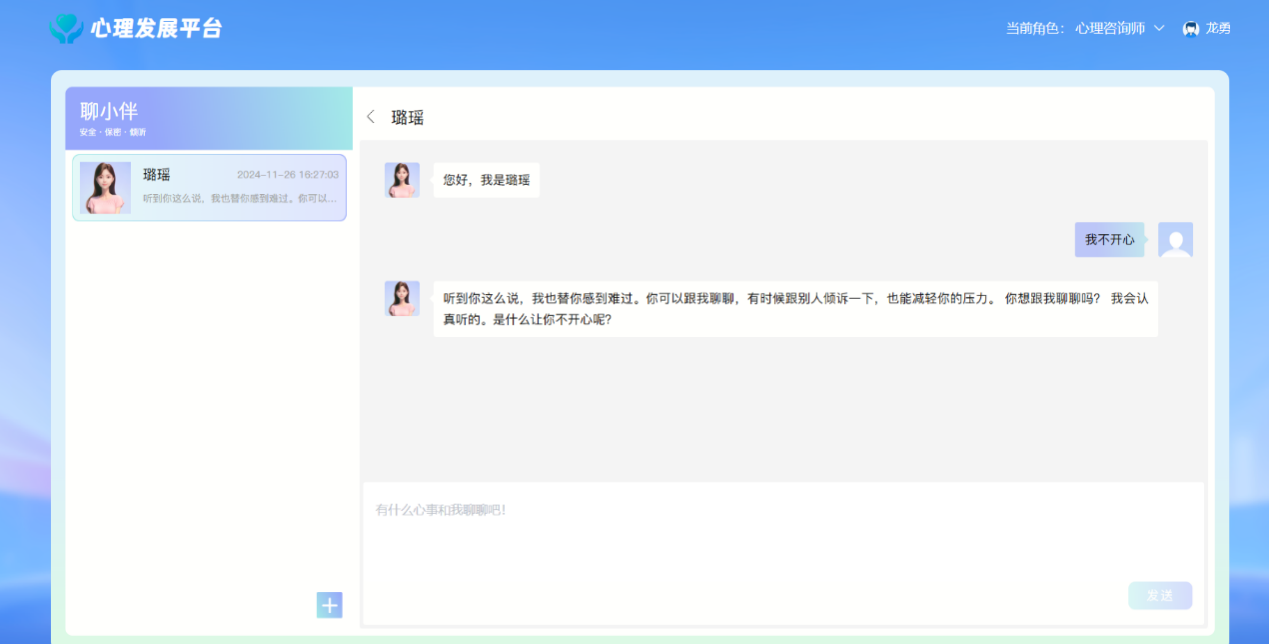This screenshot has height=644, width=1269.
Task: Go back using the left arrow icon
Action: click(x=371, y=117)
